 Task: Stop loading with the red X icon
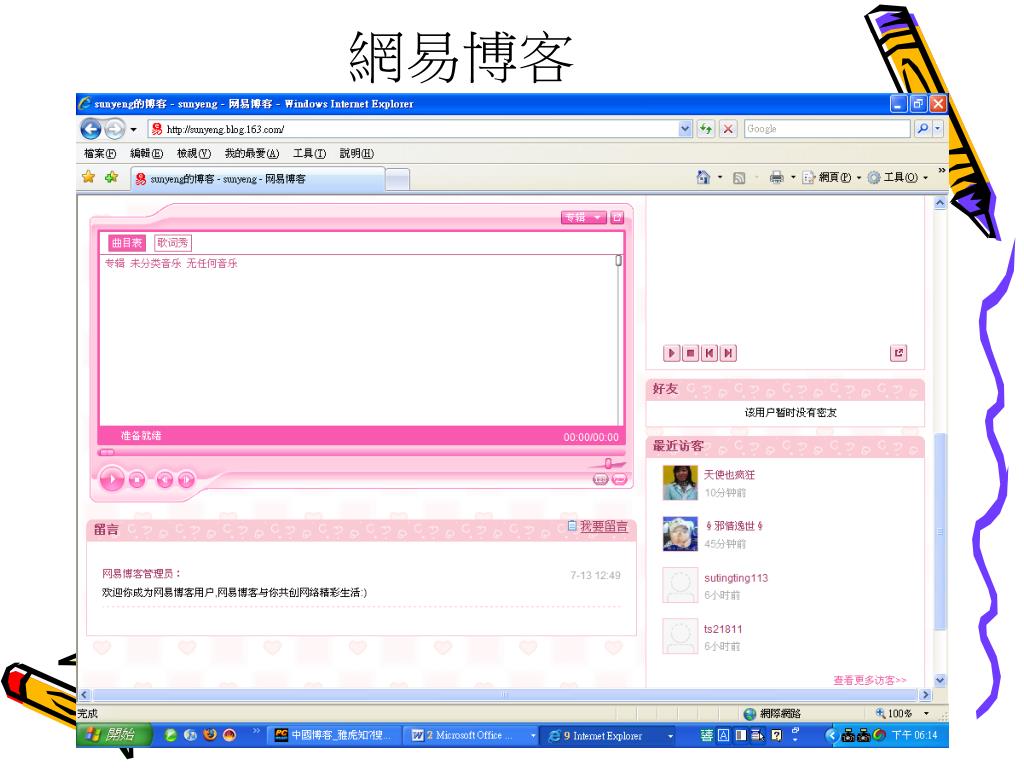(728, 129)
